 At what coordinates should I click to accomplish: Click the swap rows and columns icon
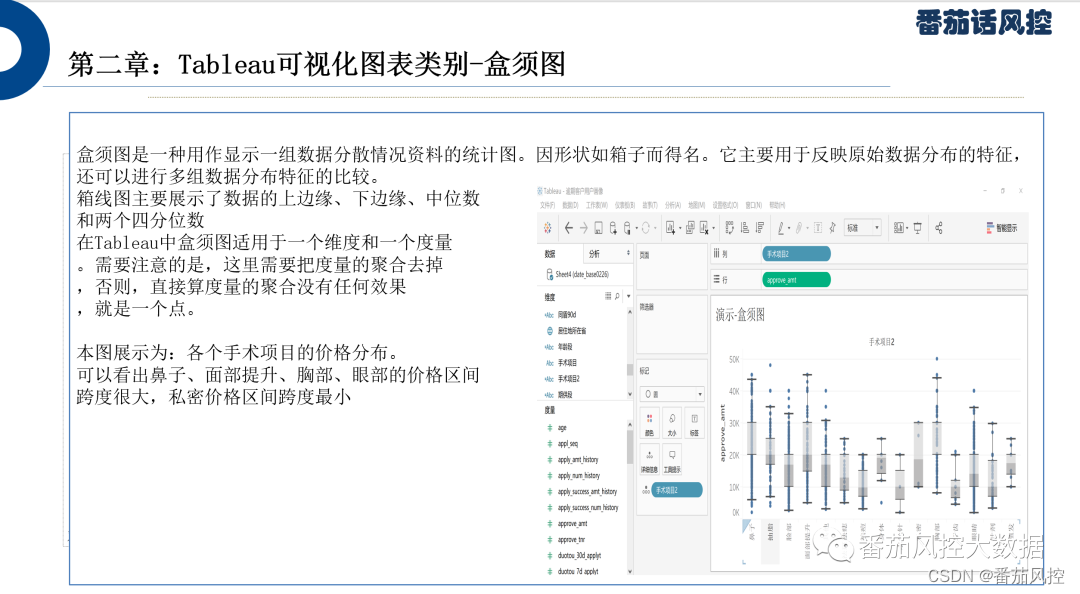[729, 227]
